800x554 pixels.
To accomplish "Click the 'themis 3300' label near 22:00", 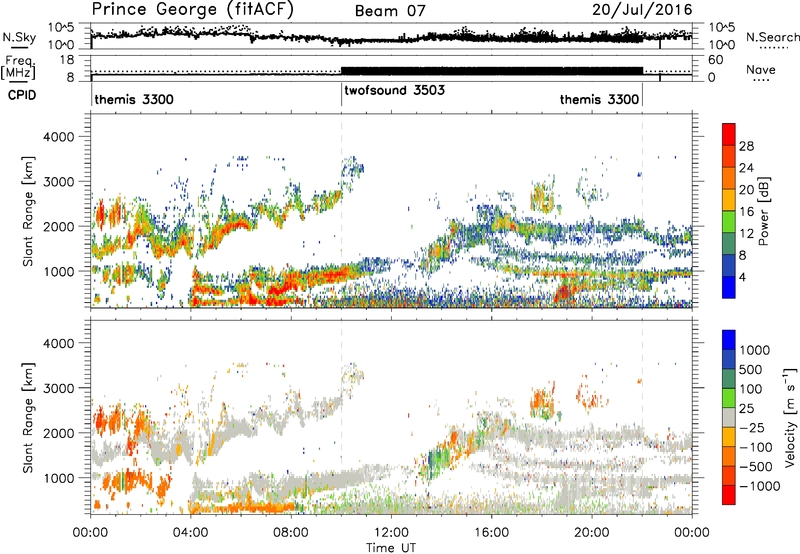I will click(x=599, y=99).
